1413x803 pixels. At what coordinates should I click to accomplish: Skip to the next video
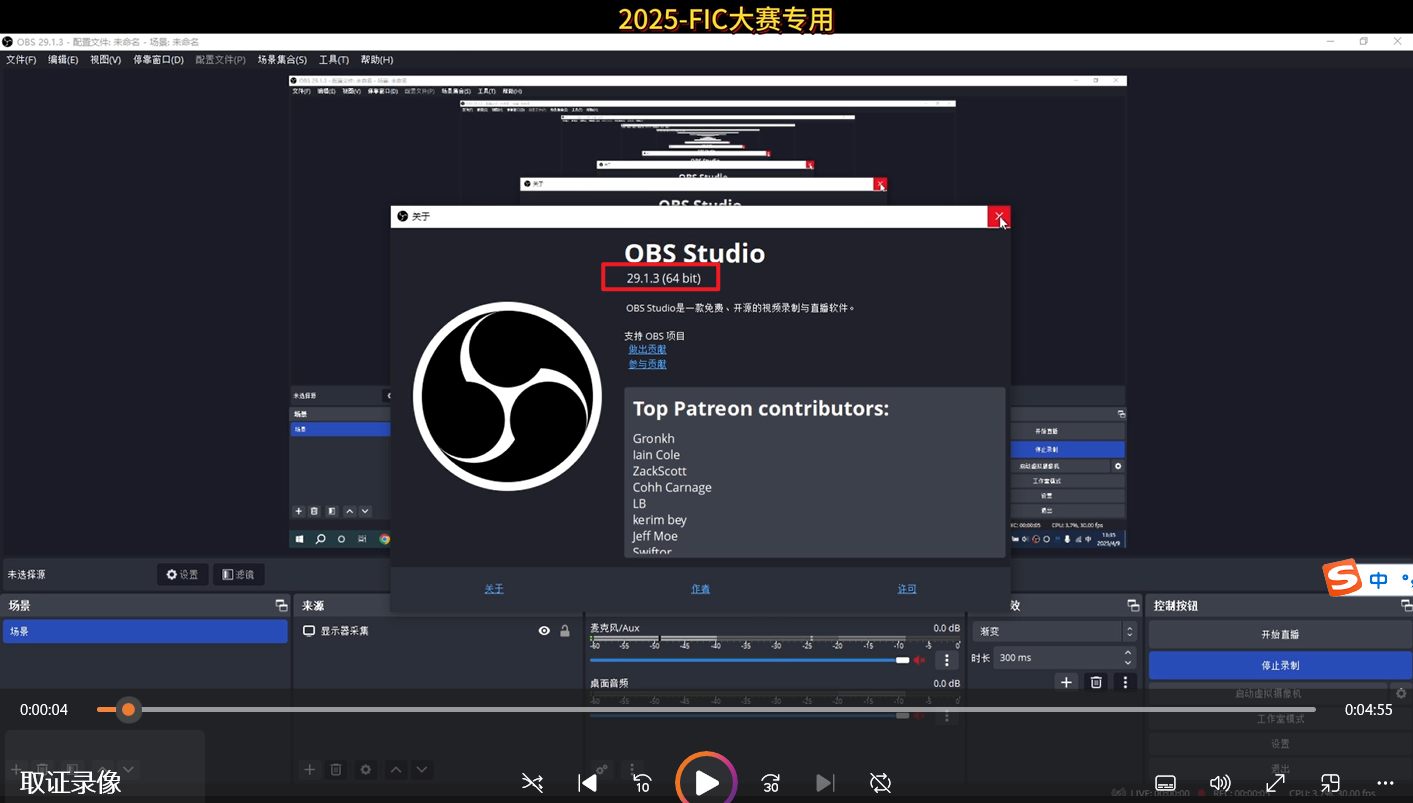825,783
